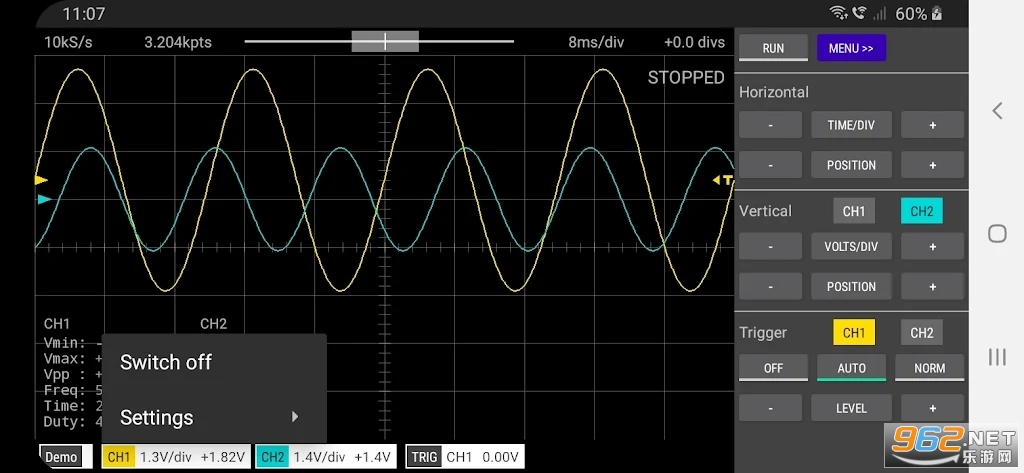Increase horizontal POSITION with plus button

pos(932,165)
